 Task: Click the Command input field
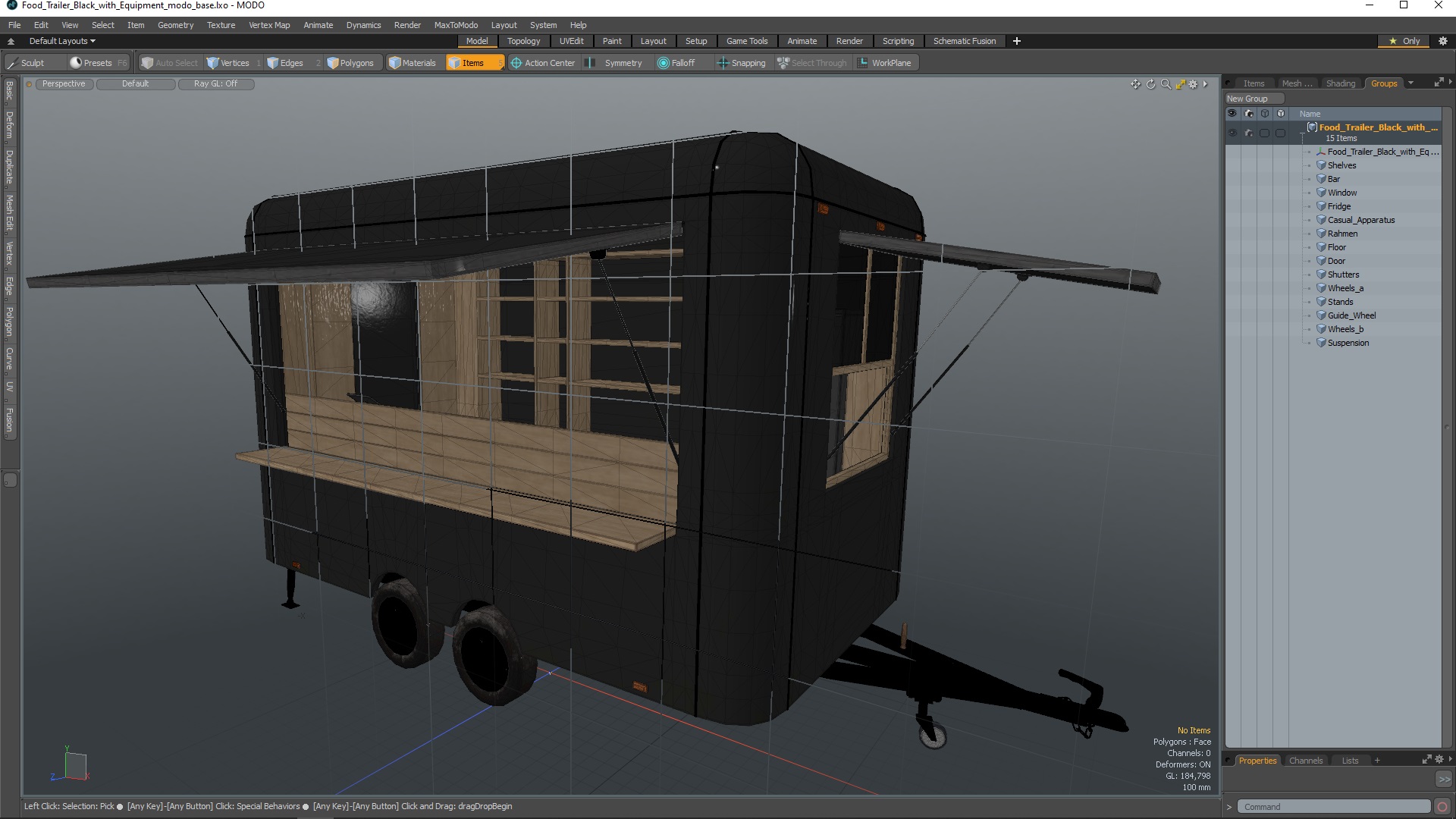[x=1334, y=807]
